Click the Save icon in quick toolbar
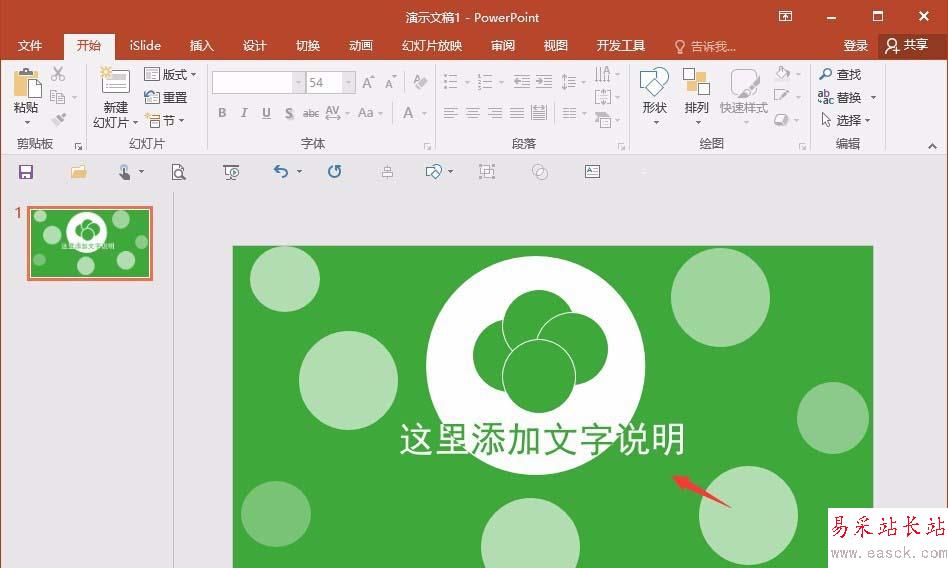948x568 pixels. (x=26, y=172)
